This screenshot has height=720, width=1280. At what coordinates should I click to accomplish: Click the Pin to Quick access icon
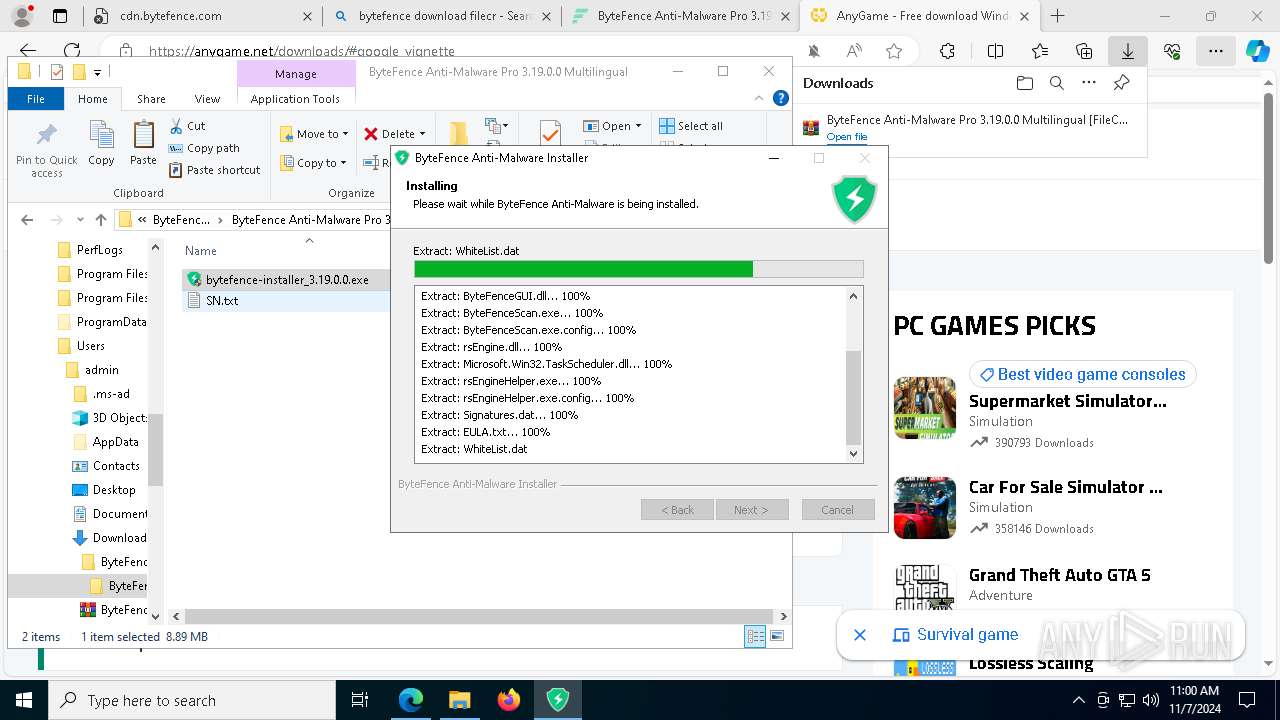pos(47,150)
